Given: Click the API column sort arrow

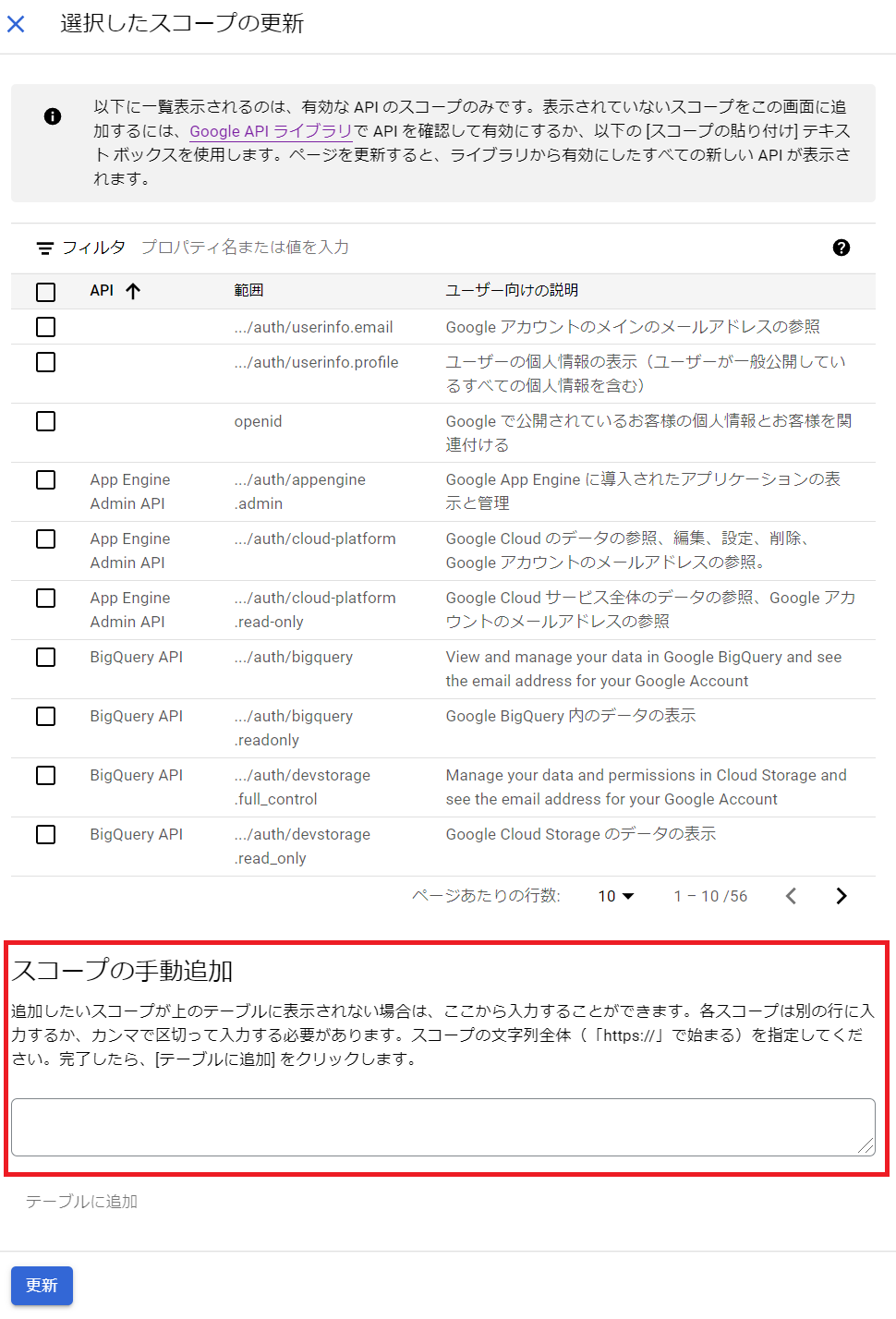Looking at the screenshot, I should click(133, 291).
